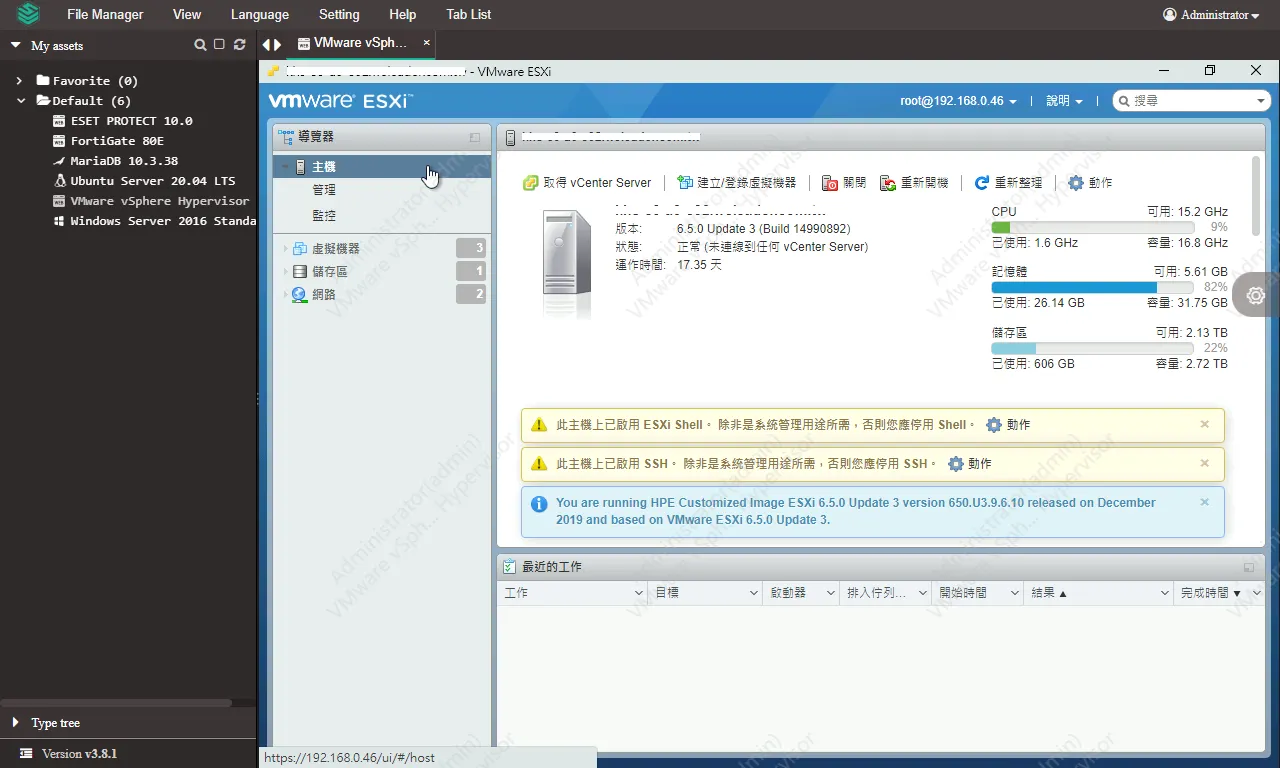
Task: Expand the Favorite (0) folder
Action: pos(20,81)
